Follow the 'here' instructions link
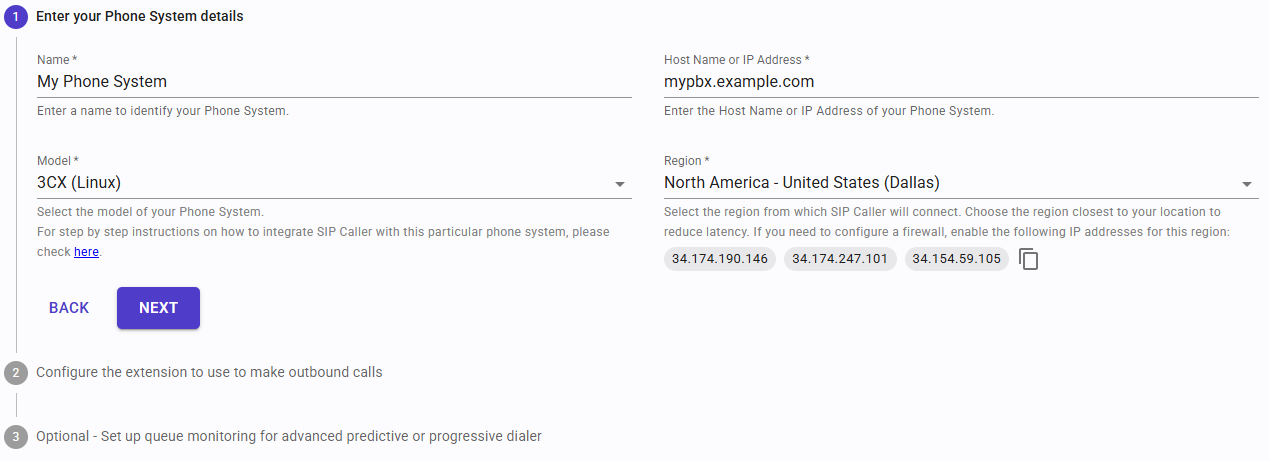 (x=86, y=252)
